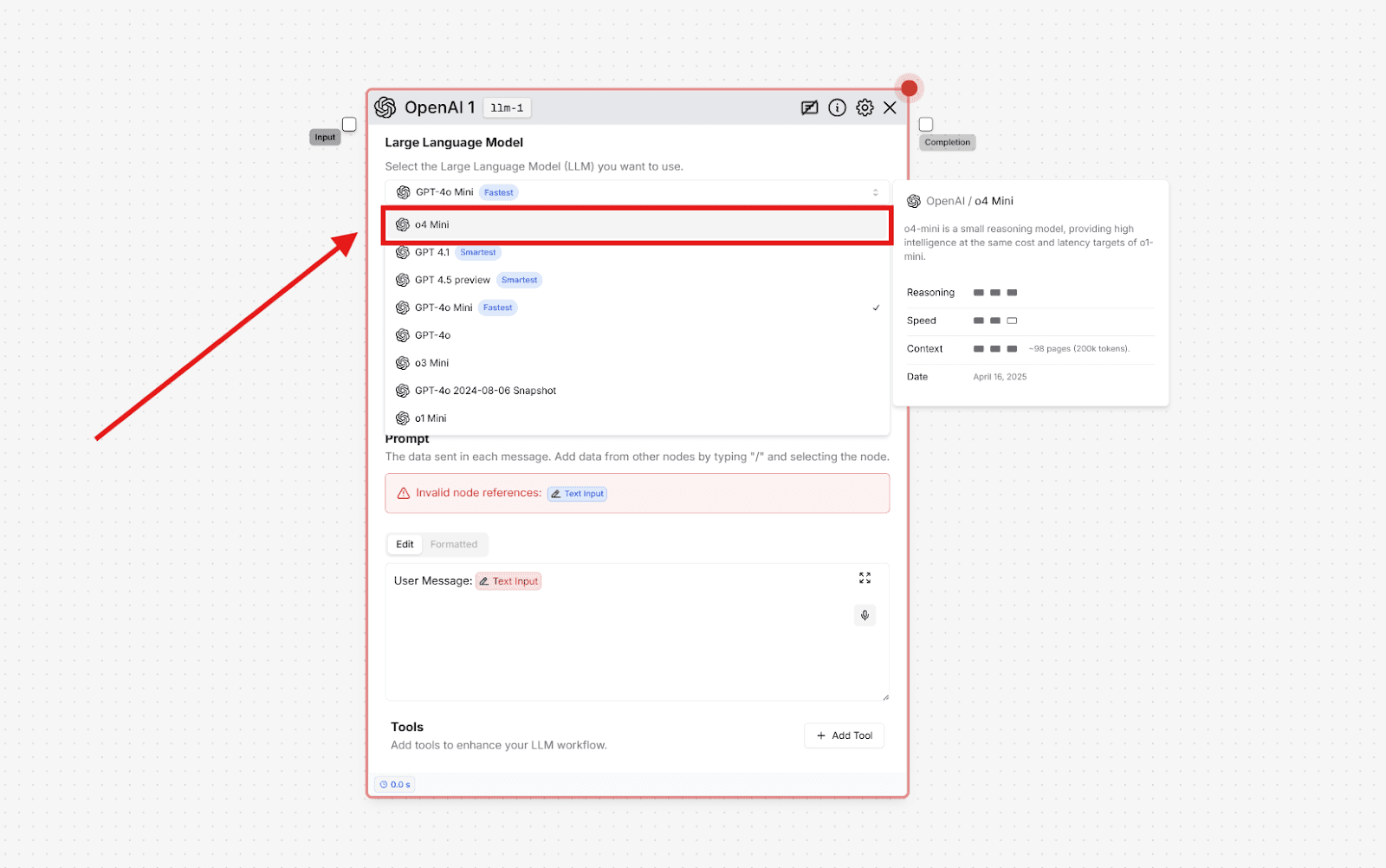Expand the prompt editor to fullscreen
Viewport: 1386px width, 868px height.
865,578
